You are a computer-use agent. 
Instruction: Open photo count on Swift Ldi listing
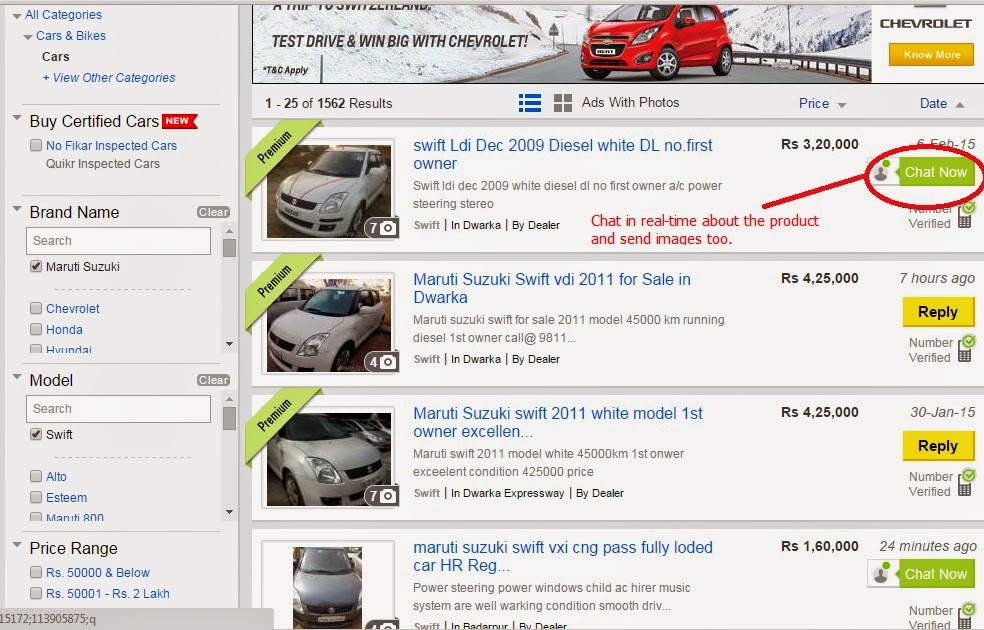[382, 227]
